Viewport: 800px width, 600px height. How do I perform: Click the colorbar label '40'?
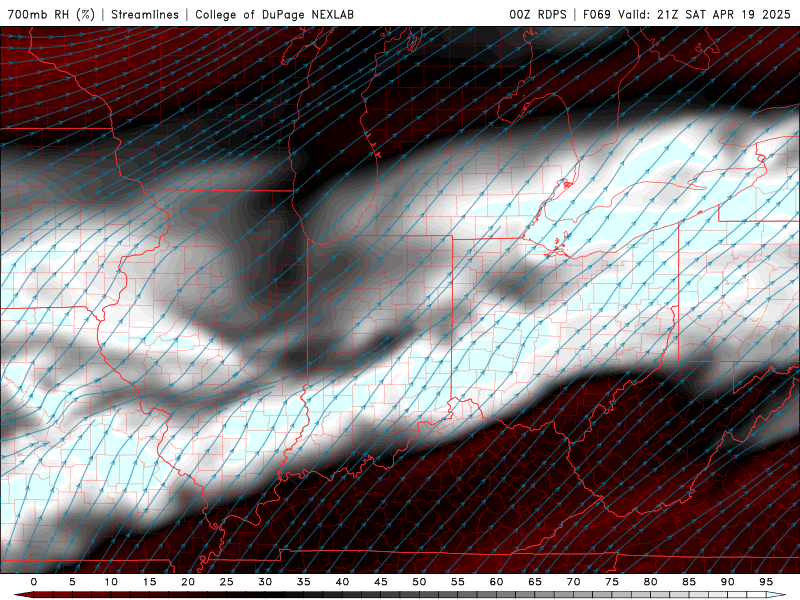(342, 582)
